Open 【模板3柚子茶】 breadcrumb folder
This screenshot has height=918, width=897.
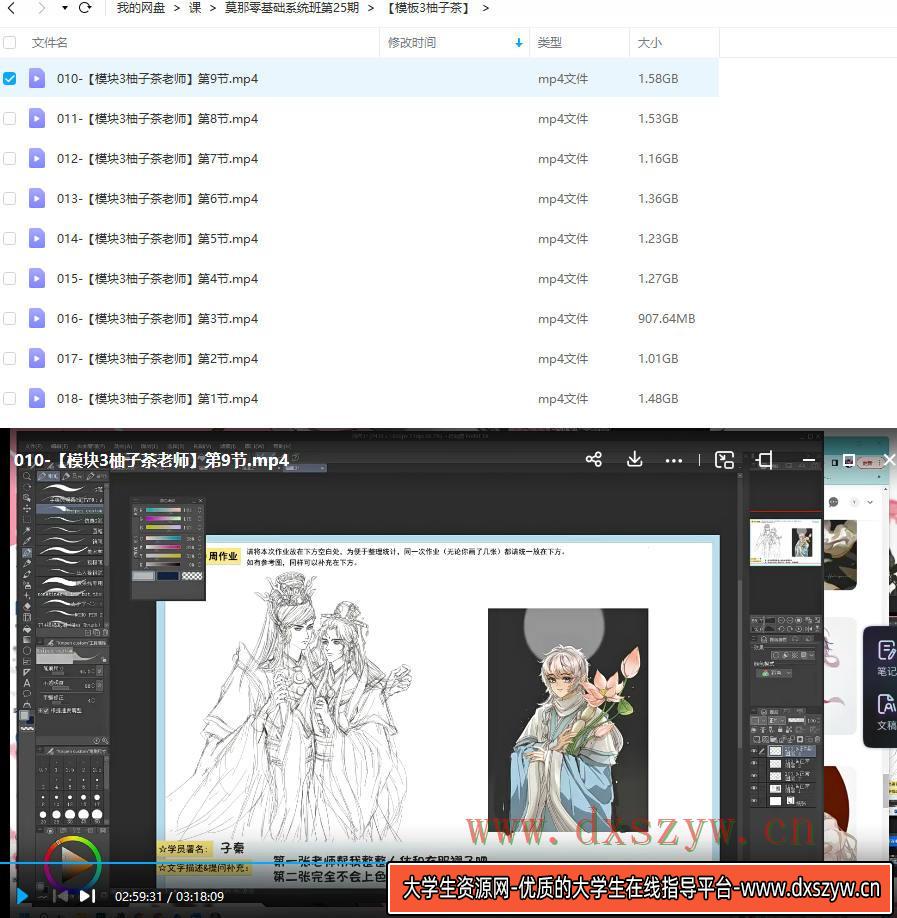click(x=428, y=8)
